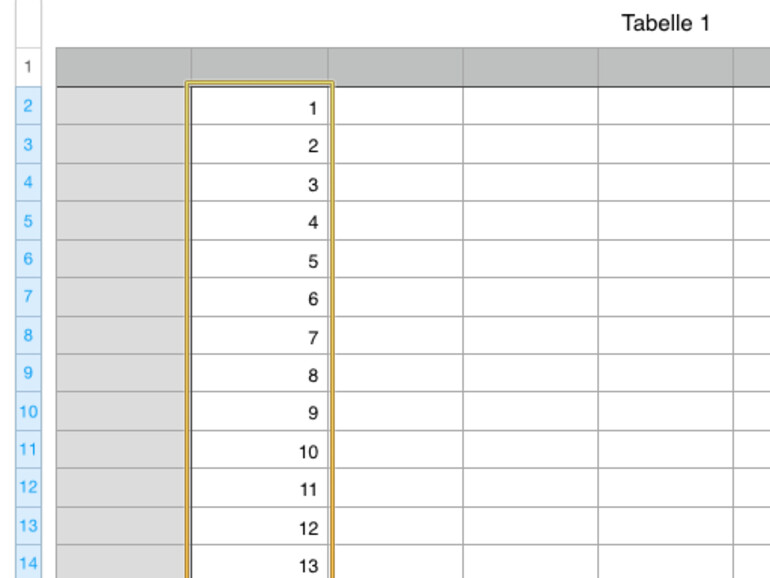Select the gray first-column cell in row 3
The image size is (770, 578).
[x=123, y=145]
